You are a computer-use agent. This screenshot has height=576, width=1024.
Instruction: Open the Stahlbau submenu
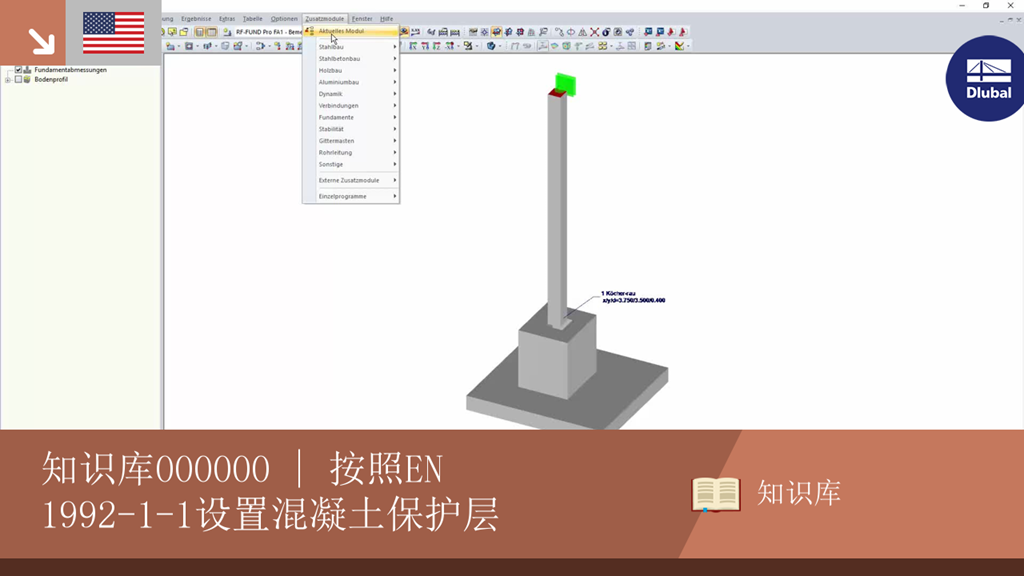click(x=351, y=47)
